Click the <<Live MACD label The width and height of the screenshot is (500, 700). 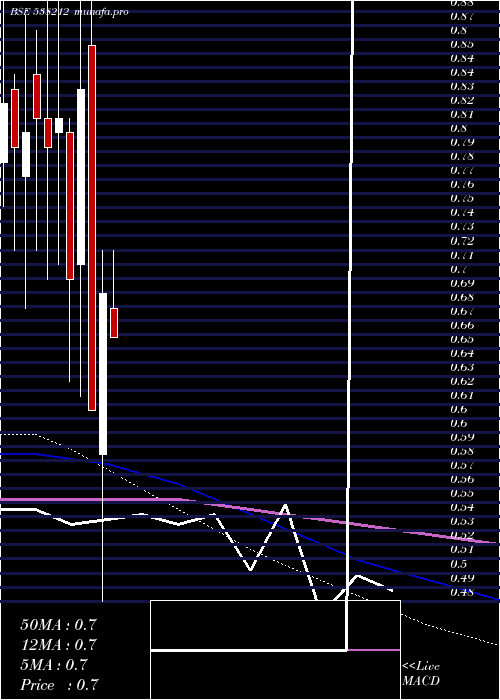click(x=421, y=674)
